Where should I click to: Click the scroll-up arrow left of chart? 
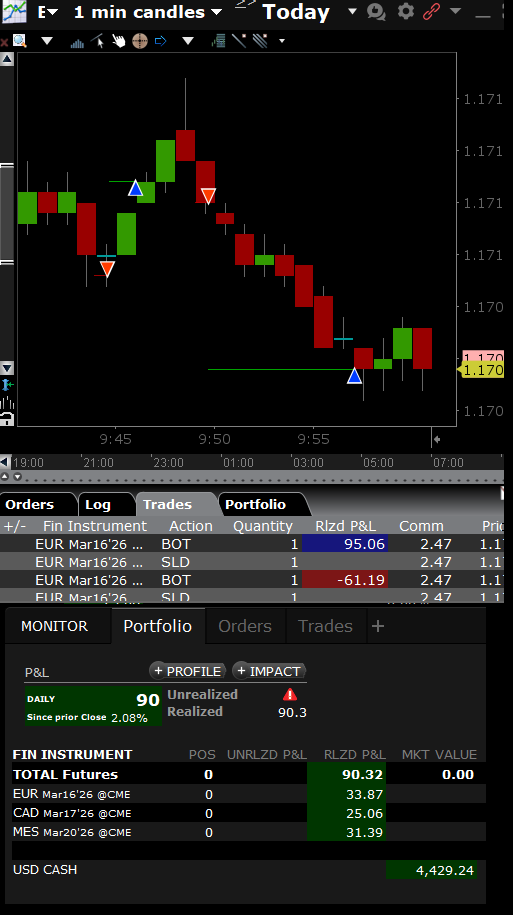(x=7, y=59)
